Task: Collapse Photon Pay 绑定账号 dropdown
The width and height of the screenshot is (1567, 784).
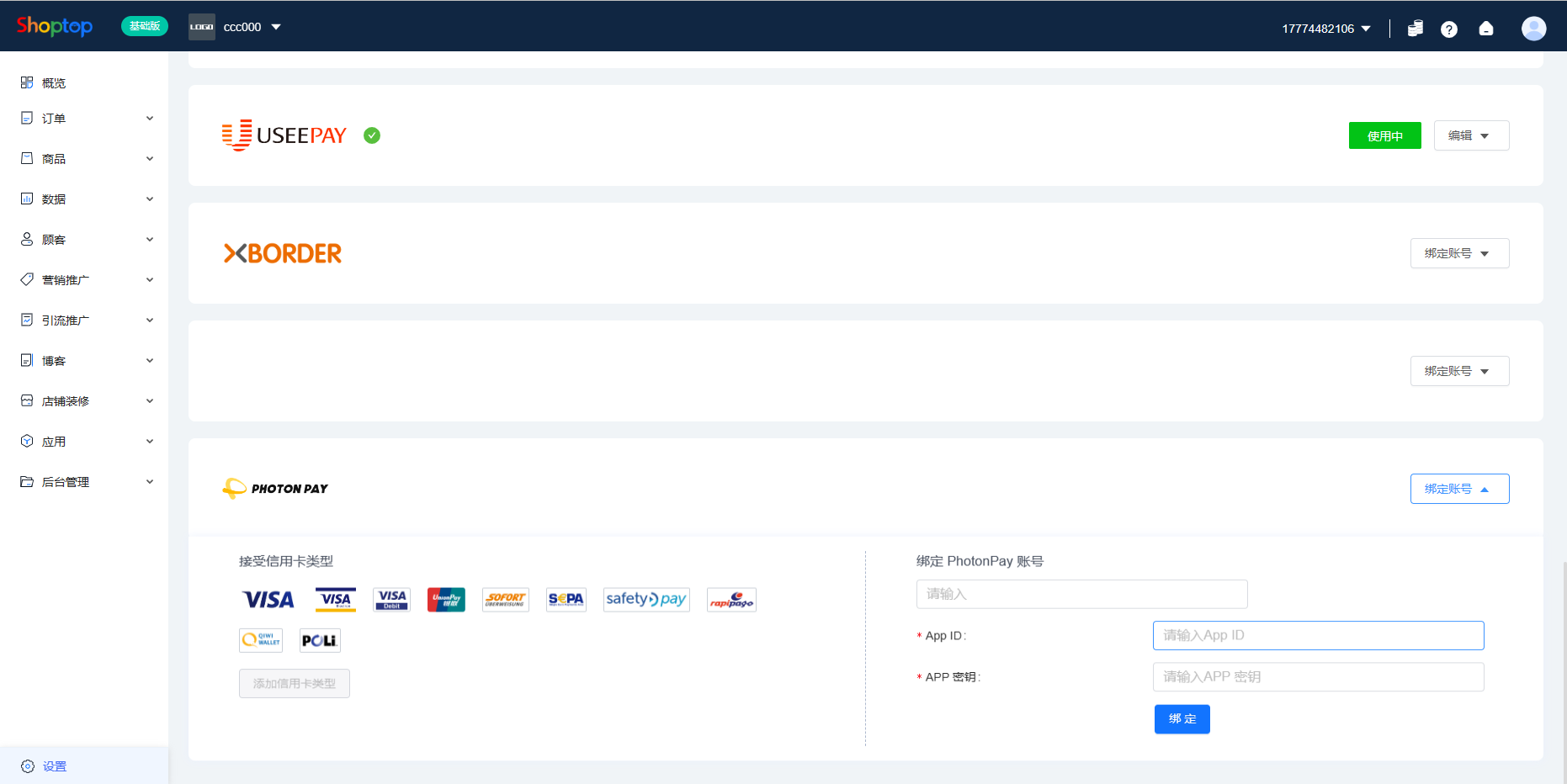Action: 1459,489
